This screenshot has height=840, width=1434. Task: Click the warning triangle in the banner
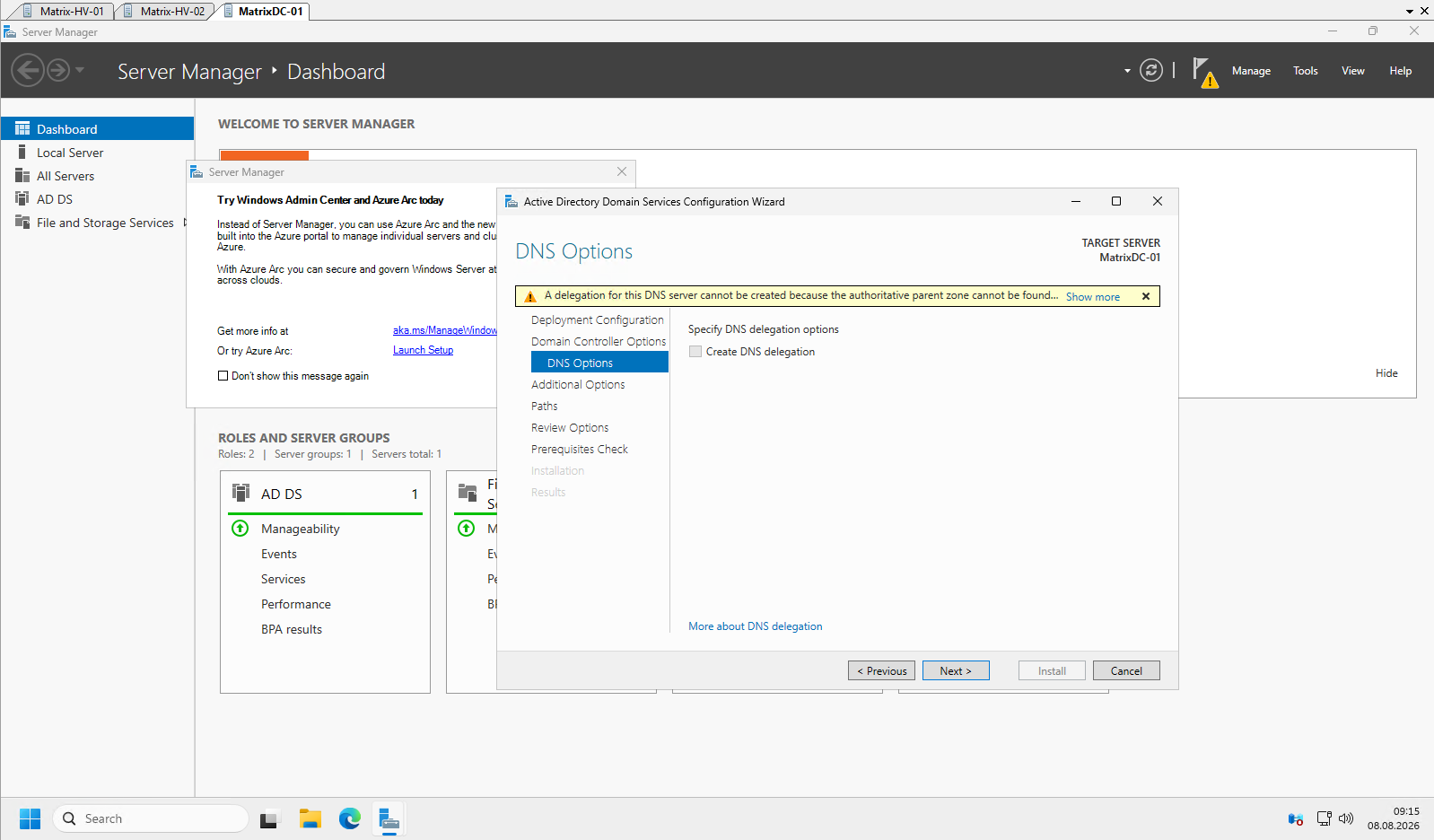tap(530, 296)
